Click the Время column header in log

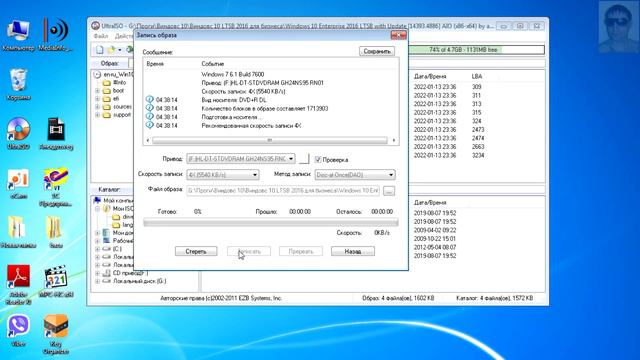155,64
